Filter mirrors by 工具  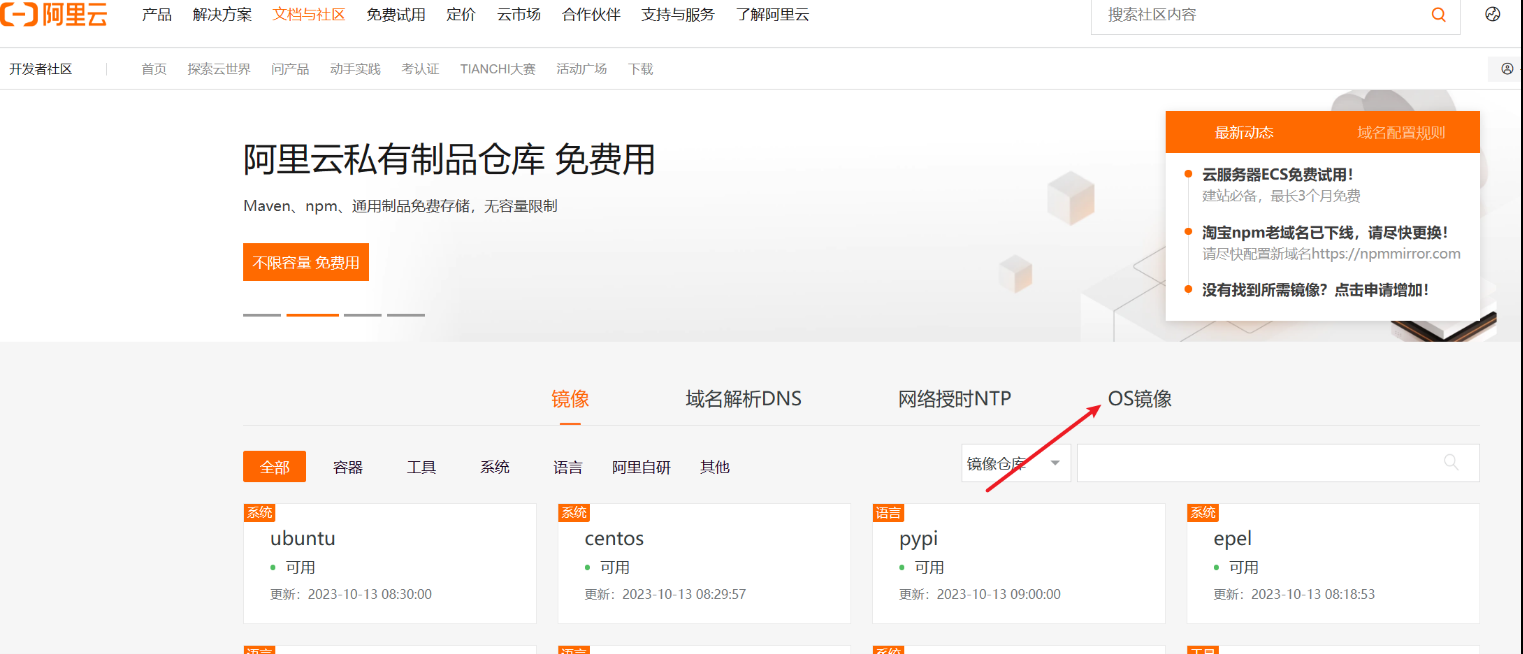422,467
